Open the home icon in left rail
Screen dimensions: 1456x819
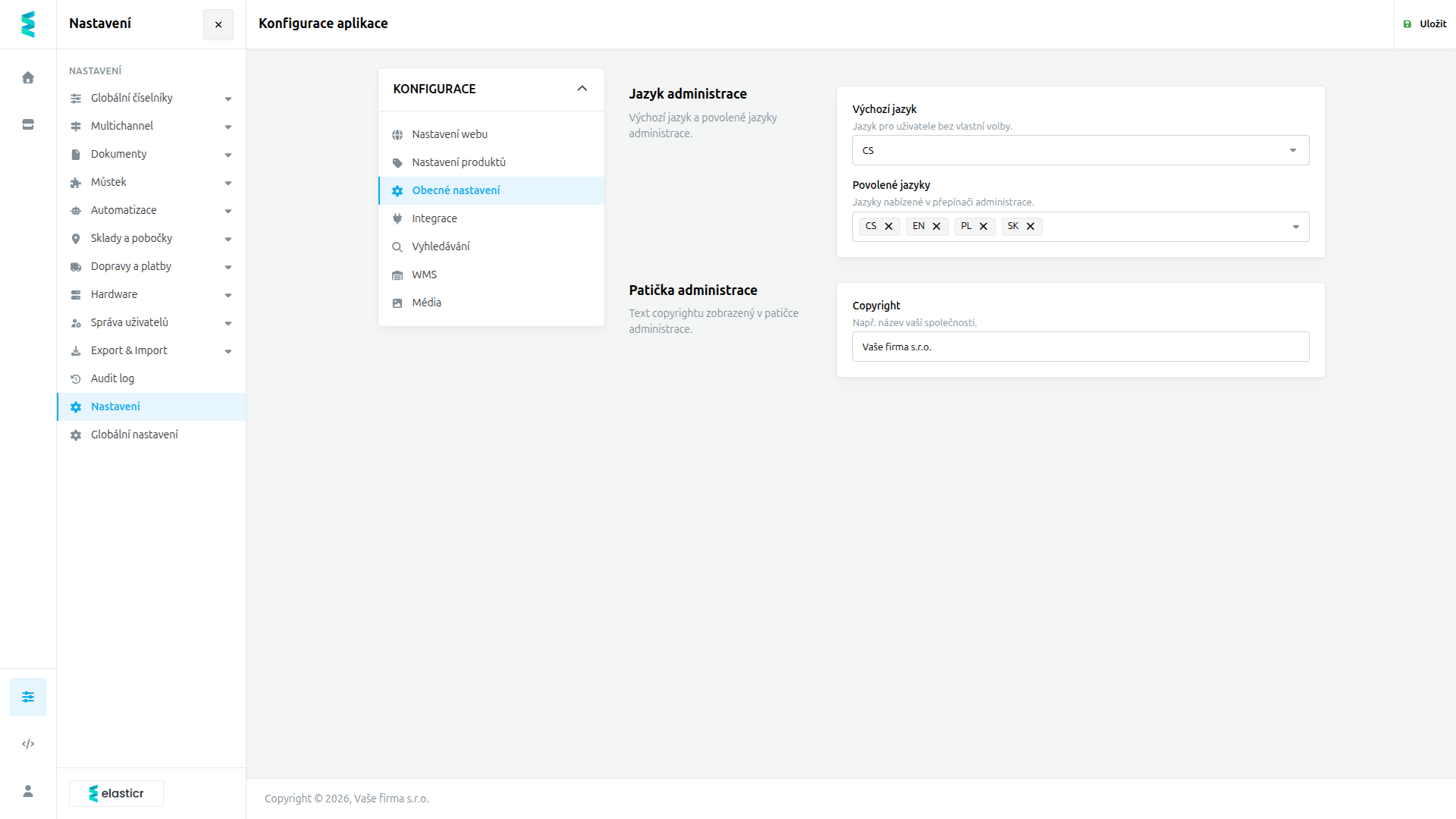pos(28,77)
